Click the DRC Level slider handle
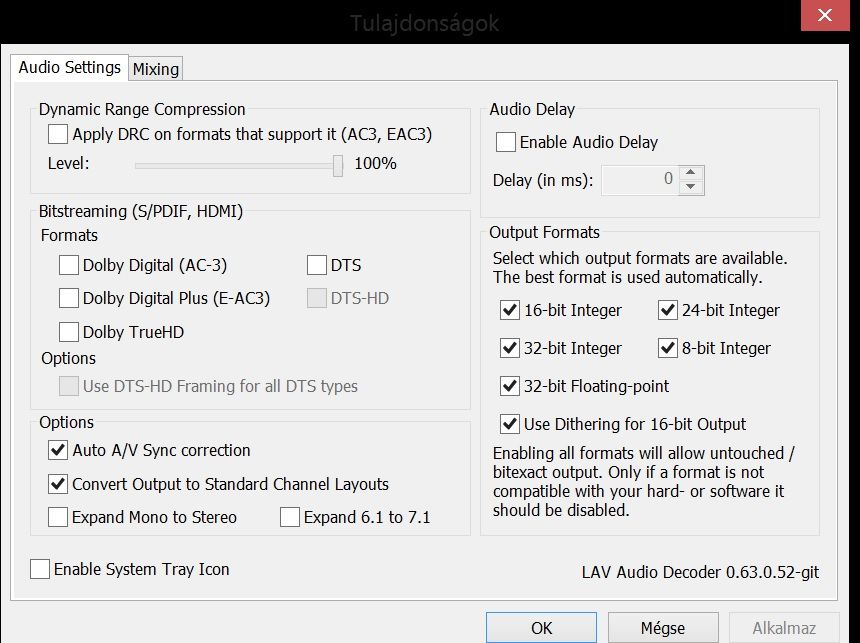Image resolution: width=860 pixels, height=643 pixels. (x=338, y=164)
